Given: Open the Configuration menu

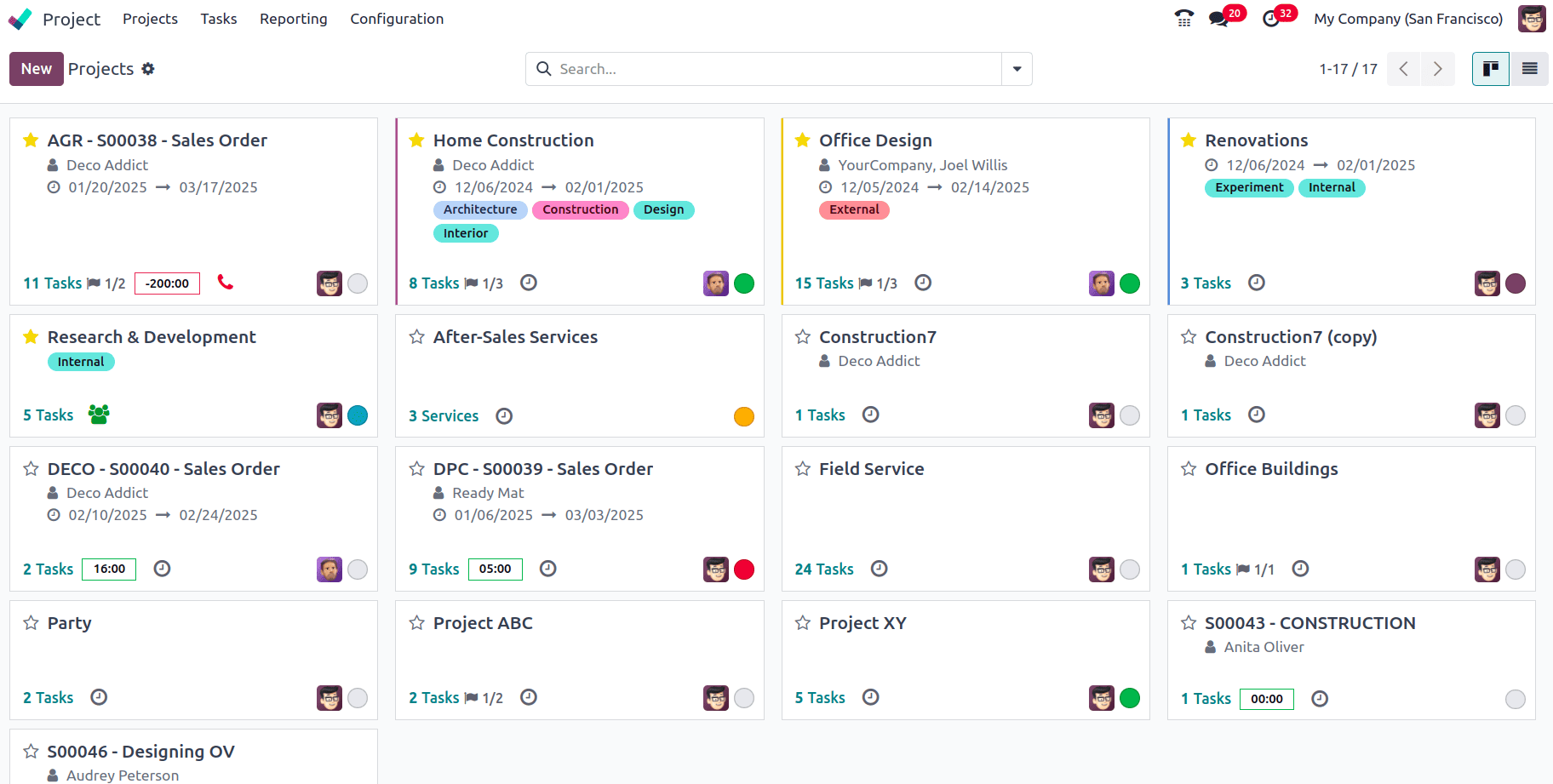Looking at the screenshot, I should pos(396,18).
